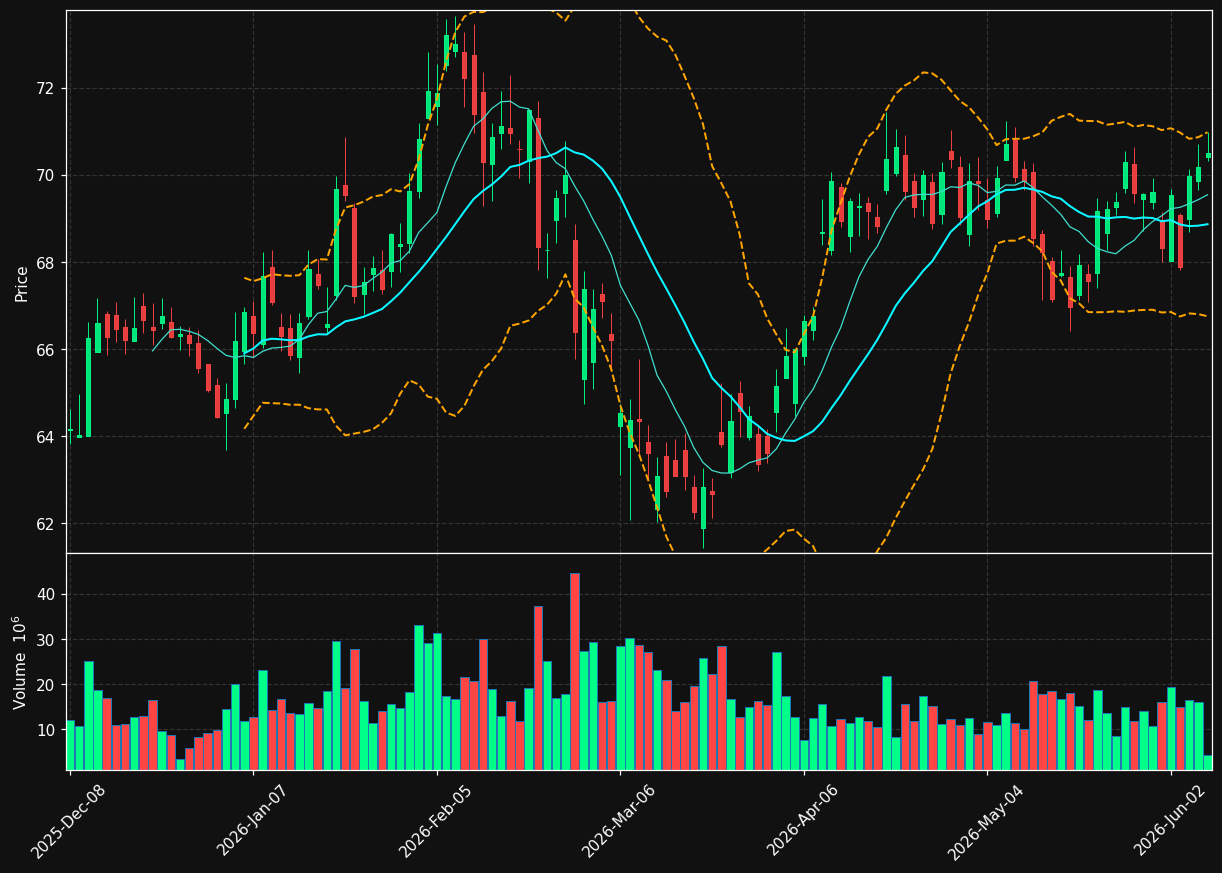The image size is (1222, 873).
Task: Click volume tick 30 on the y-axis
Action: pyautogui.click(x=46, y=640)
